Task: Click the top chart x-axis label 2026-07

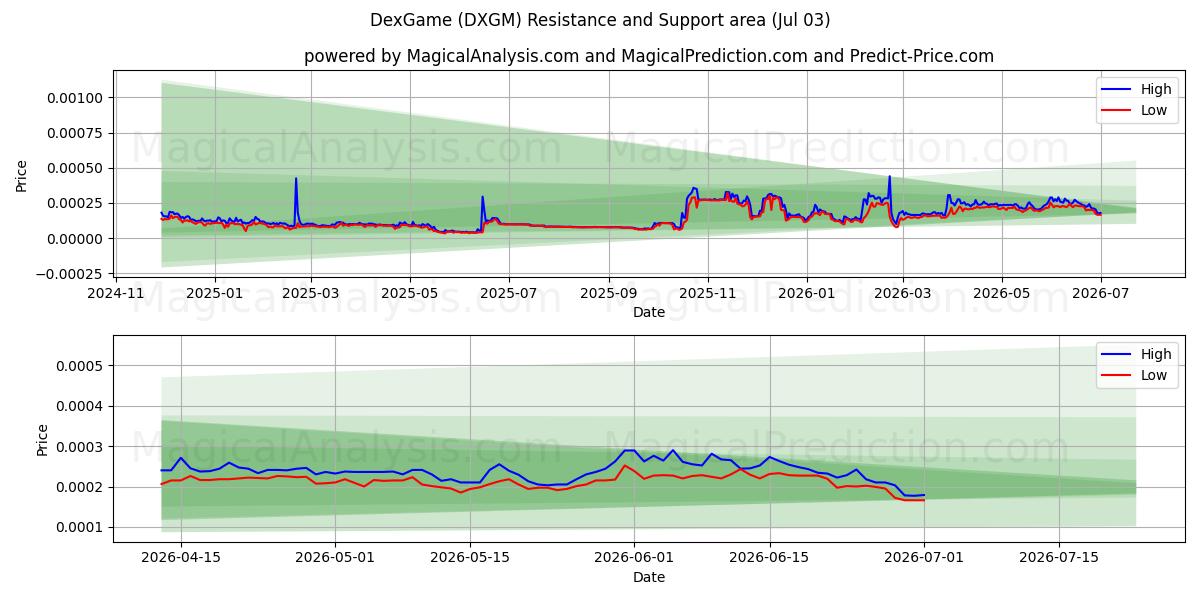Action: 1101,293
